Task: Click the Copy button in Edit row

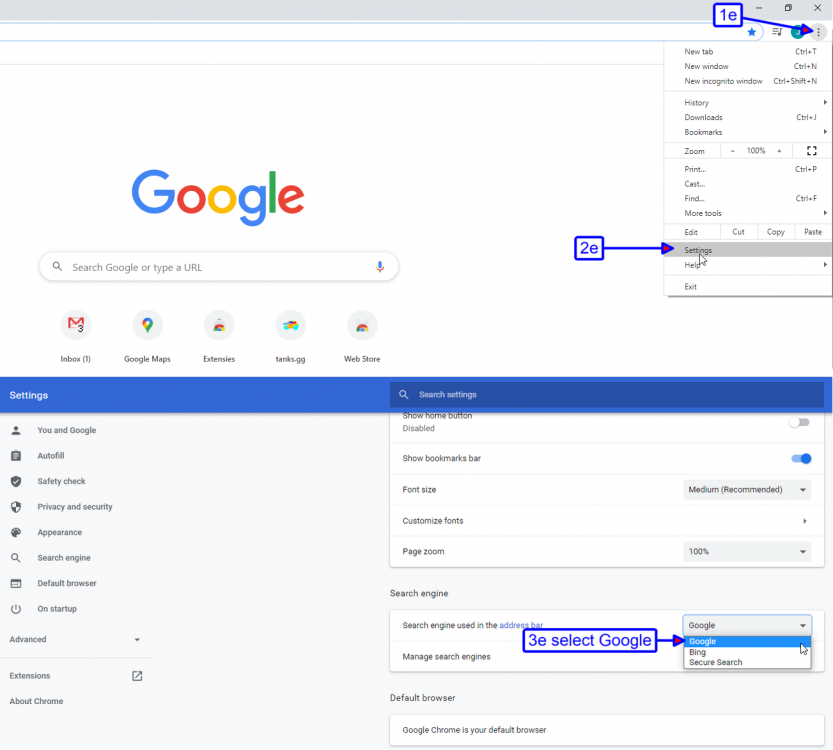Action: 776,232
